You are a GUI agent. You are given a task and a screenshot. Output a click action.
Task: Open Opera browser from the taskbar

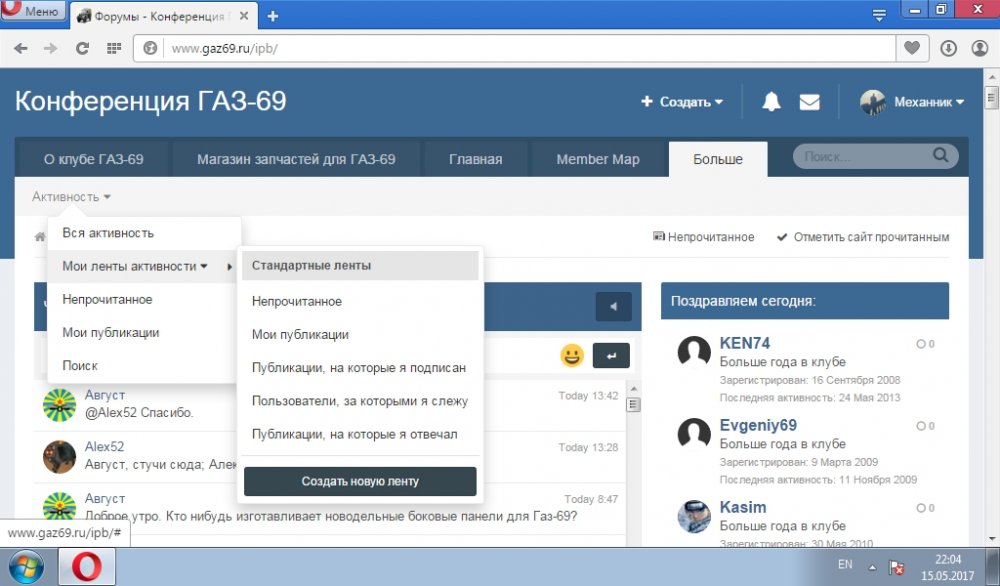(x=87, y=567)
